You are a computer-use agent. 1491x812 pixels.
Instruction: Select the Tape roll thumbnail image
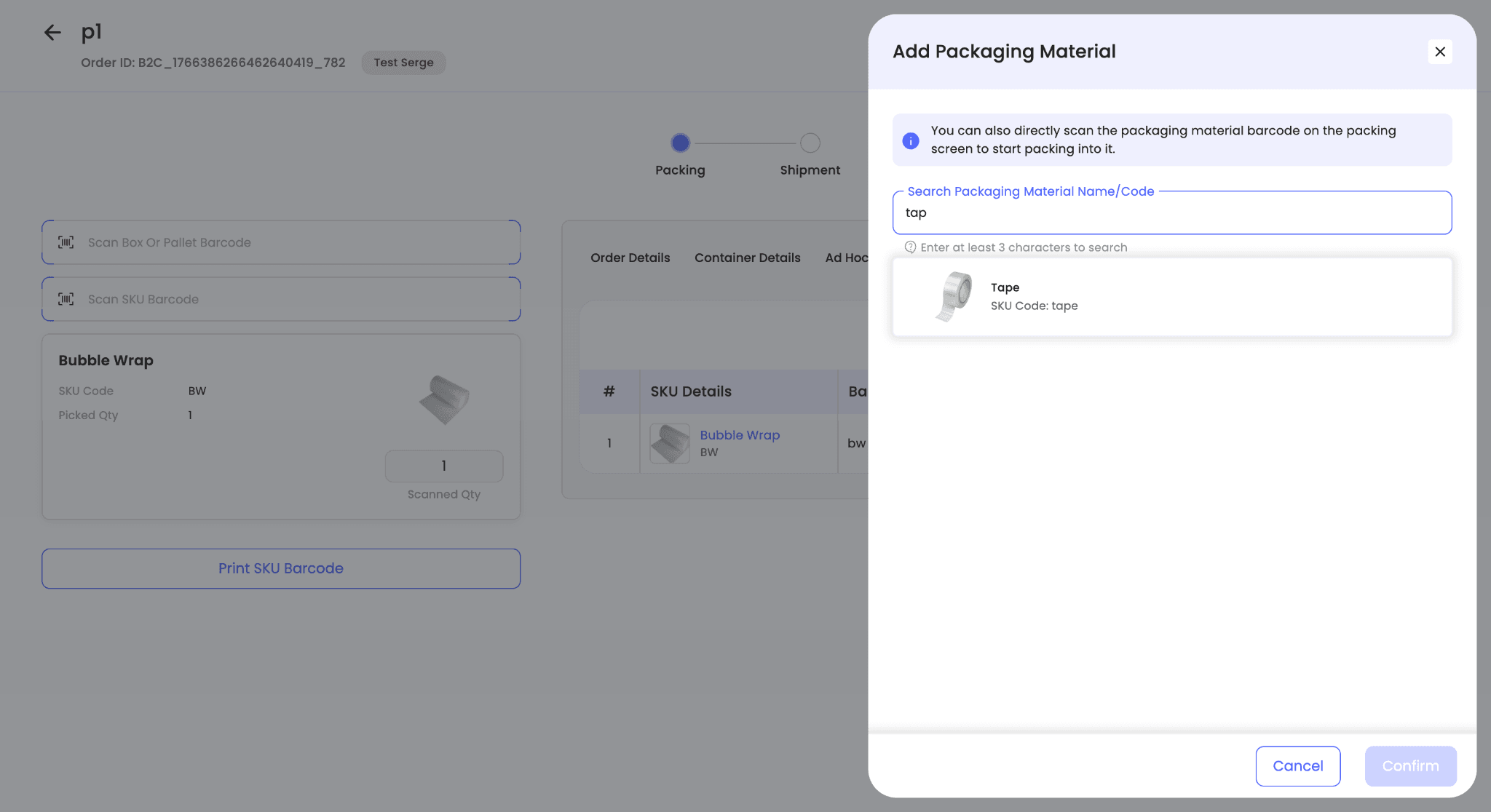954,296
